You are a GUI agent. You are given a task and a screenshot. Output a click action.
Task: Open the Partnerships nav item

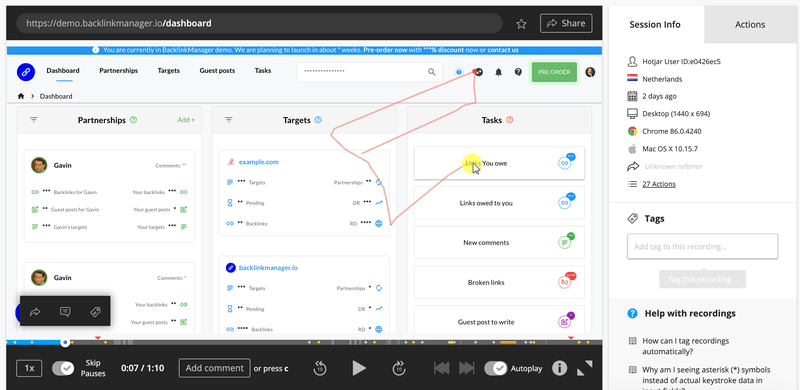[x=118, y=71]
